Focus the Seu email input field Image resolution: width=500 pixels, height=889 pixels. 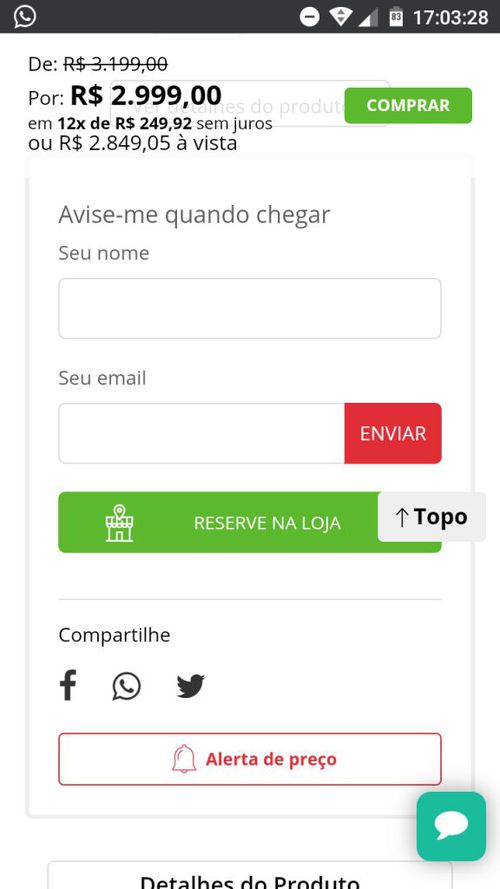(201, 433)
